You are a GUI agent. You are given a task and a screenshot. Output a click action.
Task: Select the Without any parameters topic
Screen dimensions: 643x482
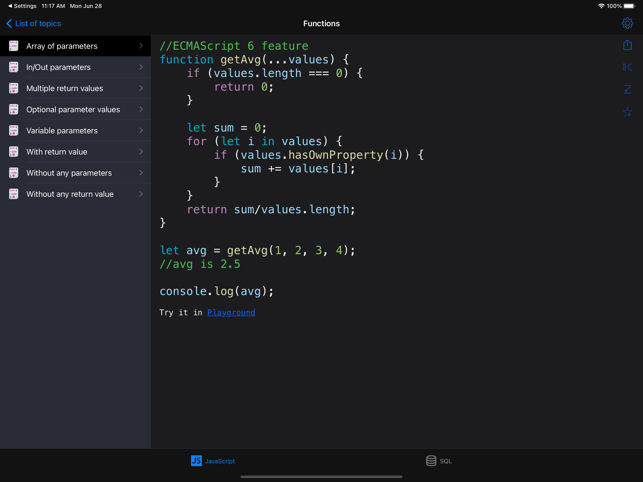point(69,173)
